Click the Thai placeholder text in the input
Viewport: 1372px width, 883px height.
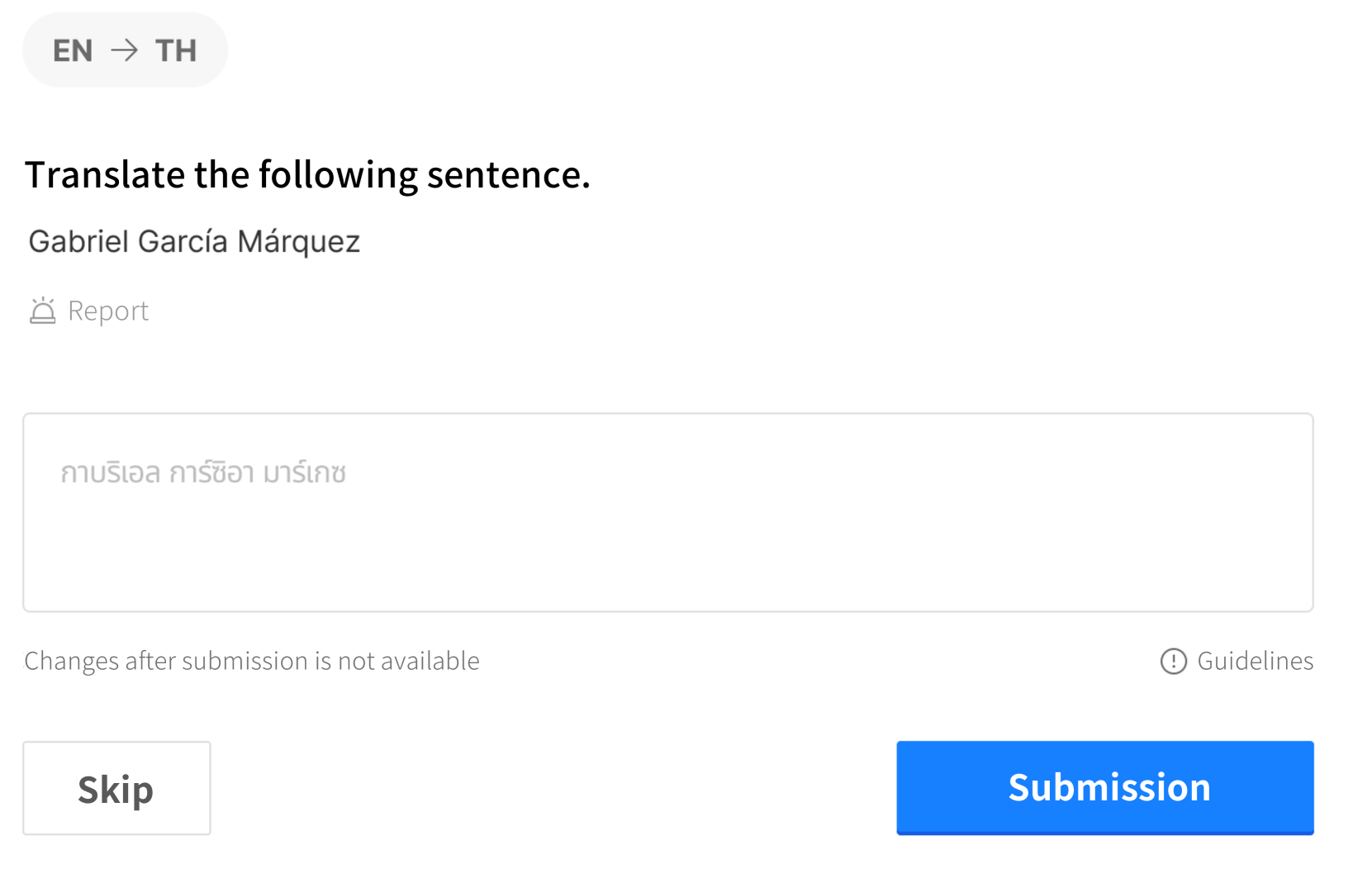point(203,472)
